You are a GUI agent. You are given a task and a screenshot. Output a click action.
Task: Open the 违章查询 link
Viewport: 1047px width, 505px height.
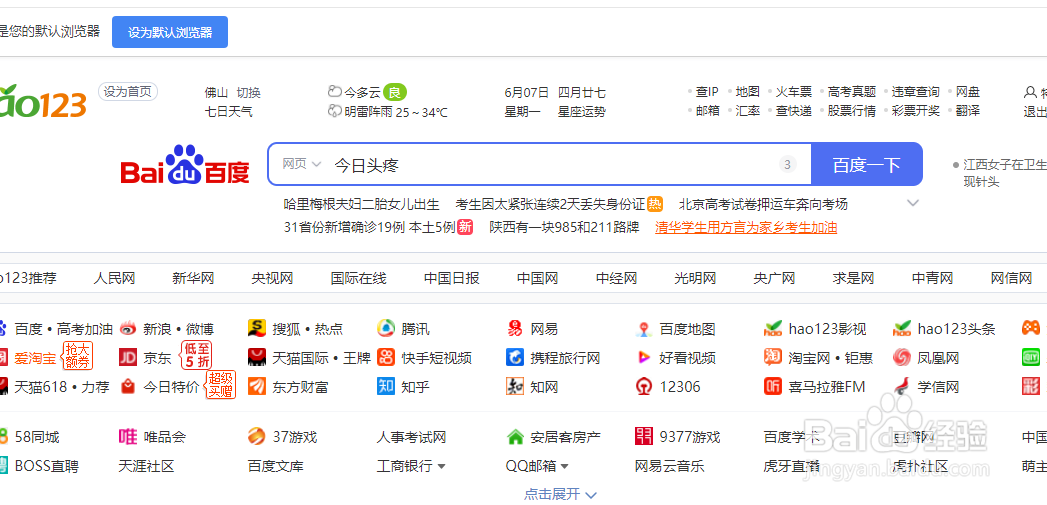[x=916, y=92]
